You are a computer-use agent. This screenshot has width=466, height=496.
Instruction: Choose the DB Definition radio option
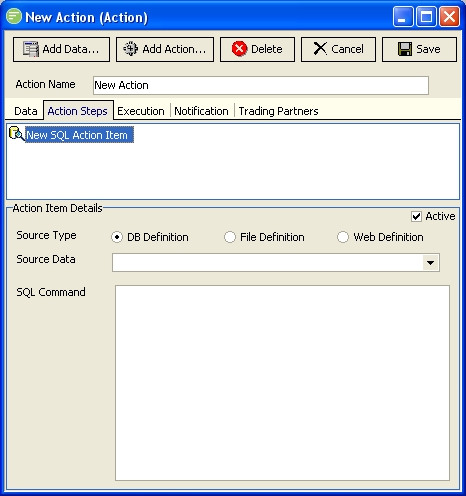(x=117, y=237)
